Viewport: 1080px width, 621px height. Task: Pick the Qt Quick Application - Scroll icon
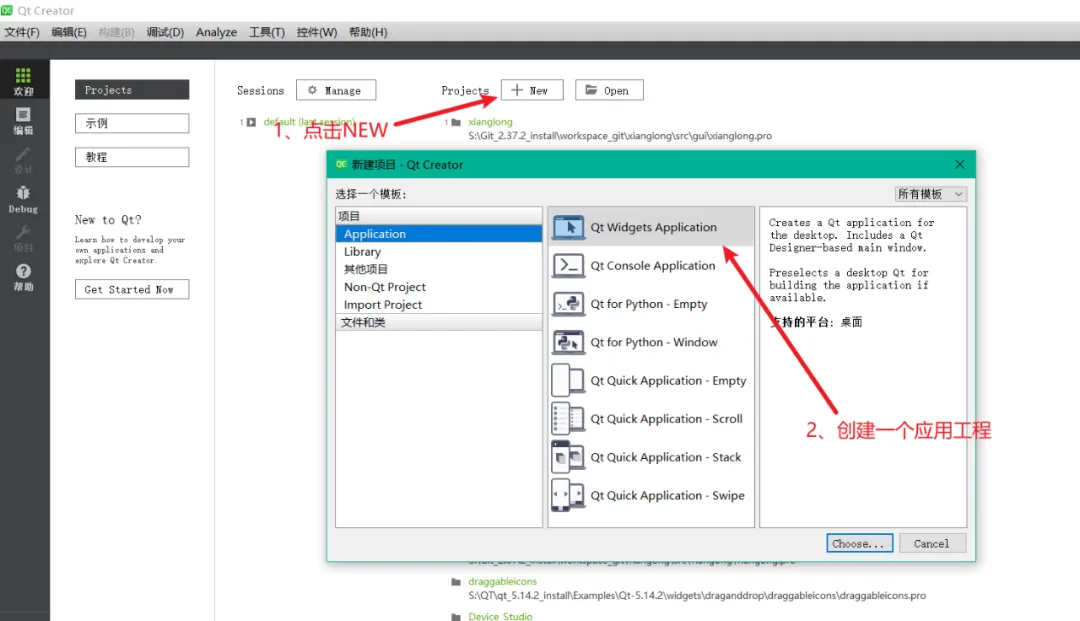568,419
